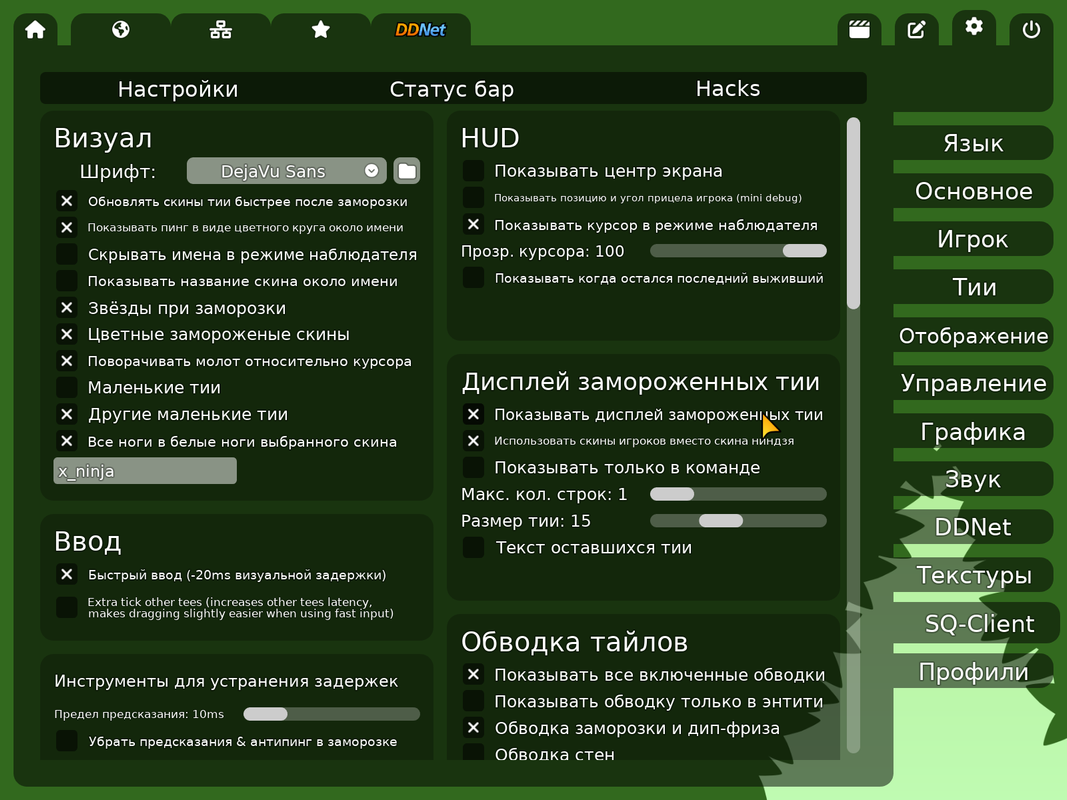Switch to the Hacks tab

(728, 88)
